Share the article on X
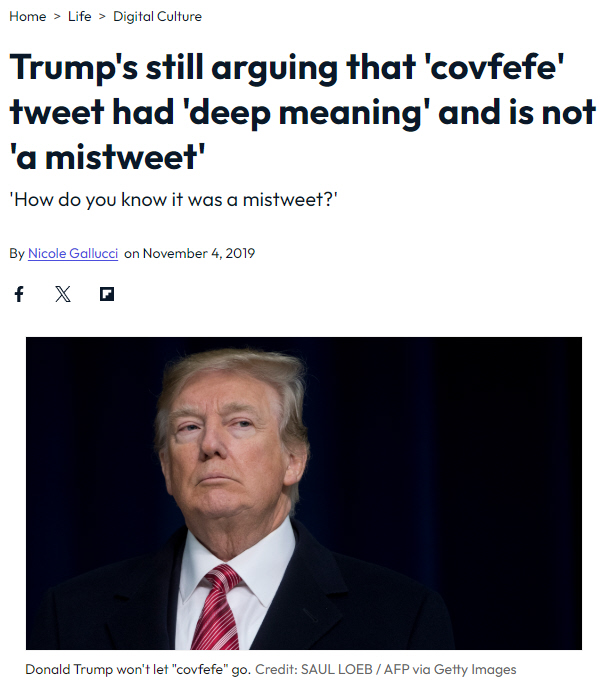 click(63, 294)
